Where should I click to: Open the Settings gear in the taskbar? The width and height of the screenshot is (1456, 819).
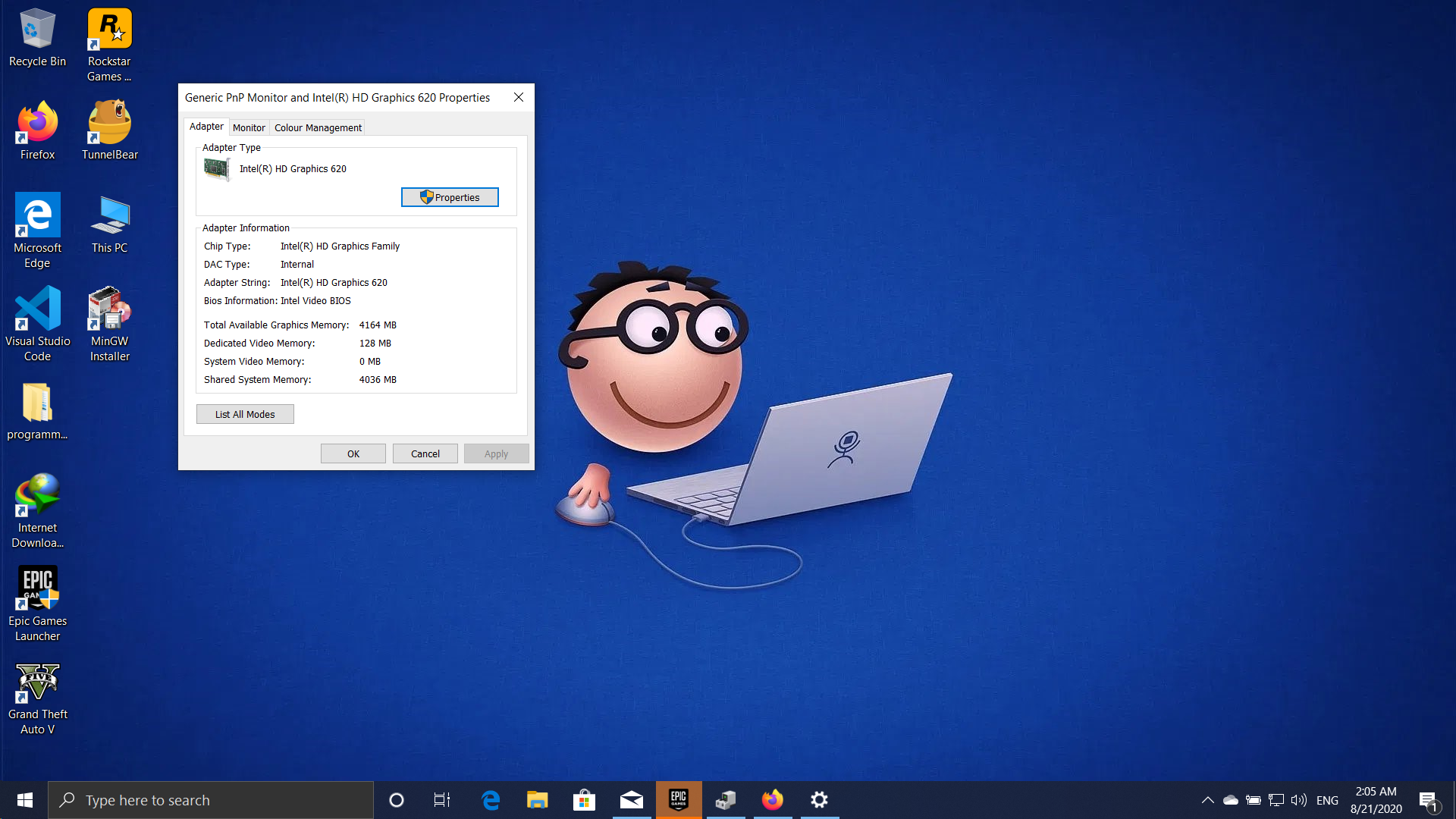coord(819,800)
